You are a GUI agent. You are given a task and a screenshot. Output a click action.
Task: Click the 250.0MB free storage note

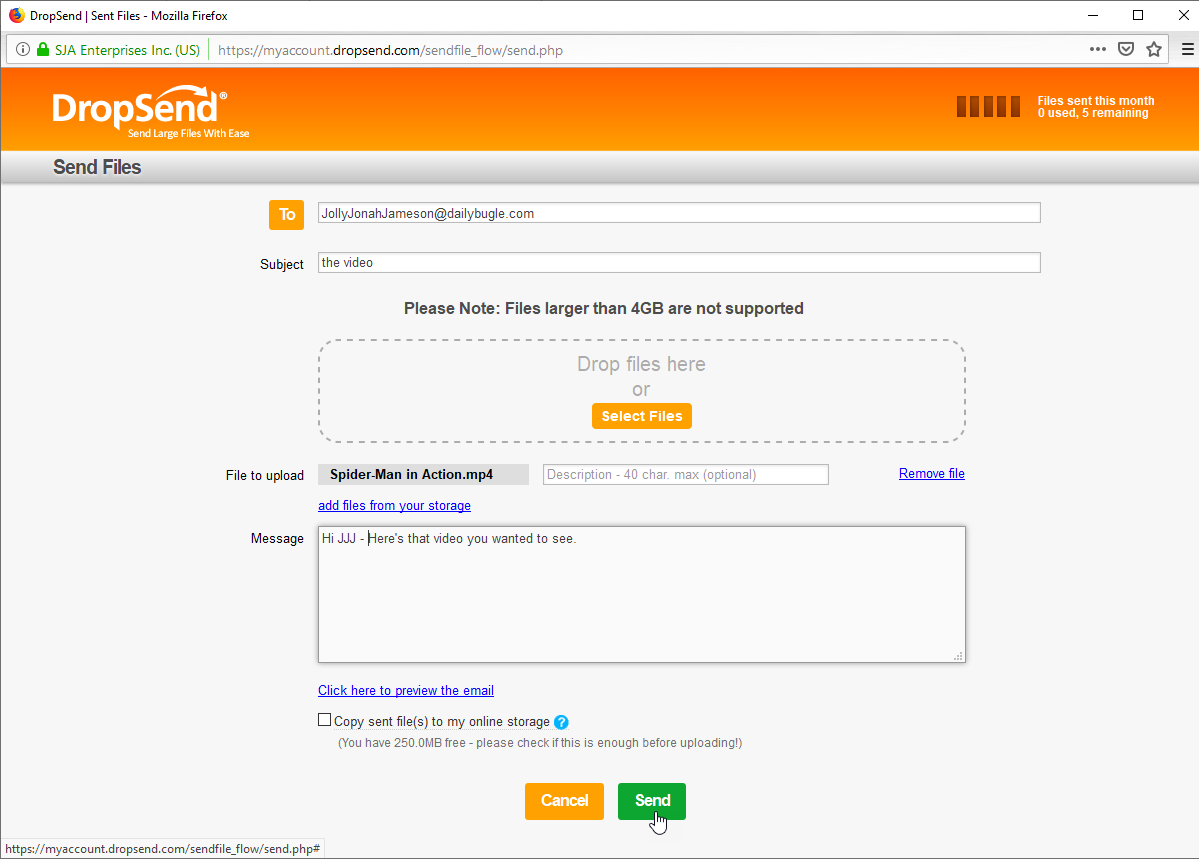540,743
